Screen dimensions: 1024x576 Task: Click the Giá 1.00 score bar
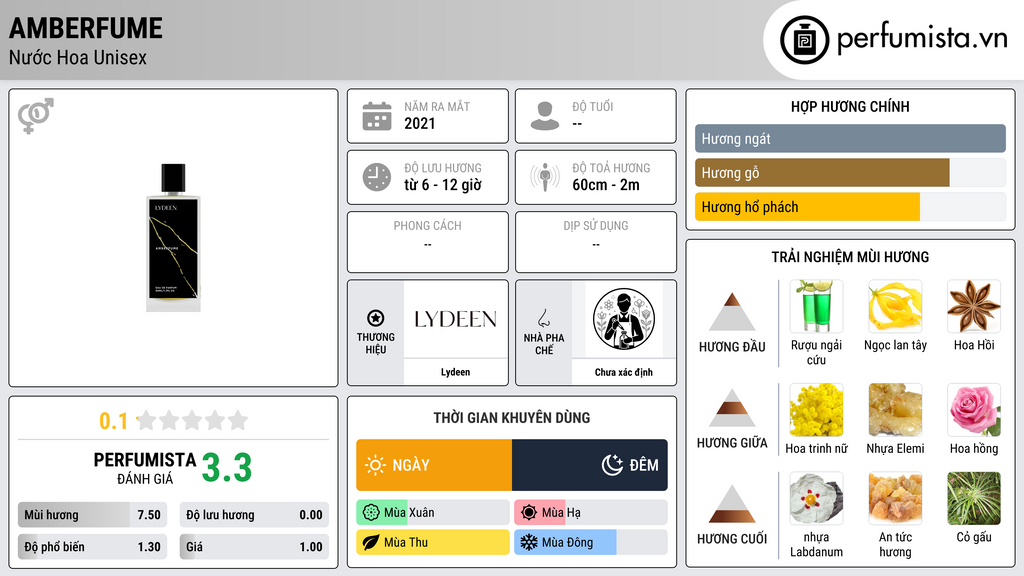(254, 547)
